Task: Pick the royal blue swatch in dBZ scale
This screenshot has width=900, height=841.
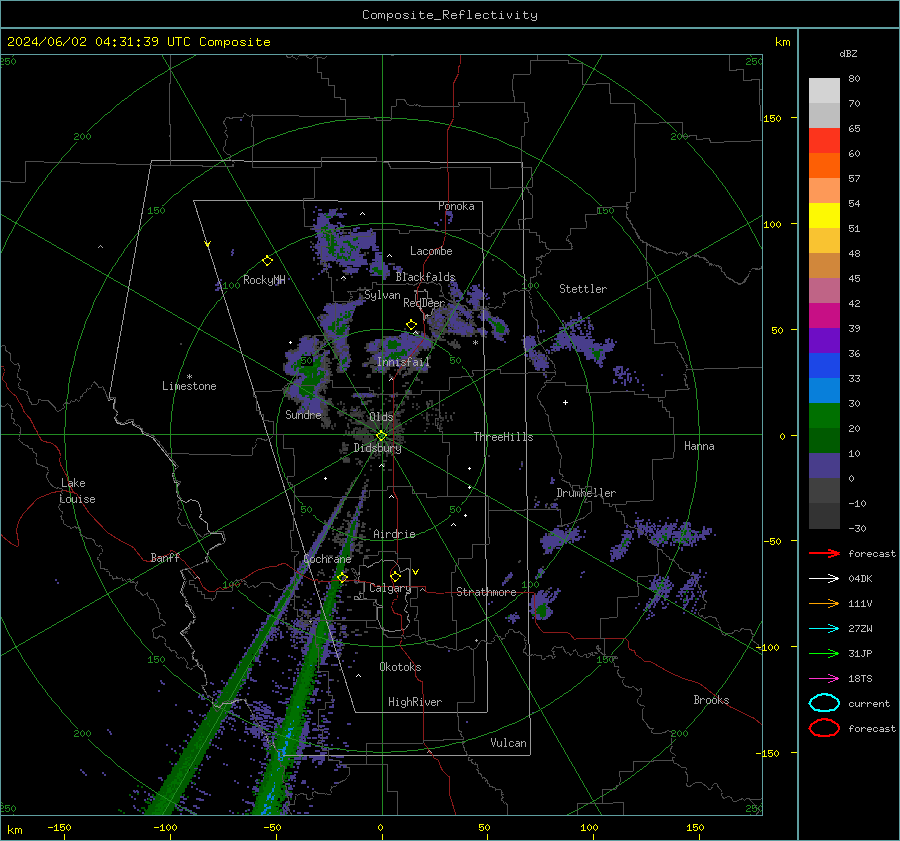Action: 824,366
